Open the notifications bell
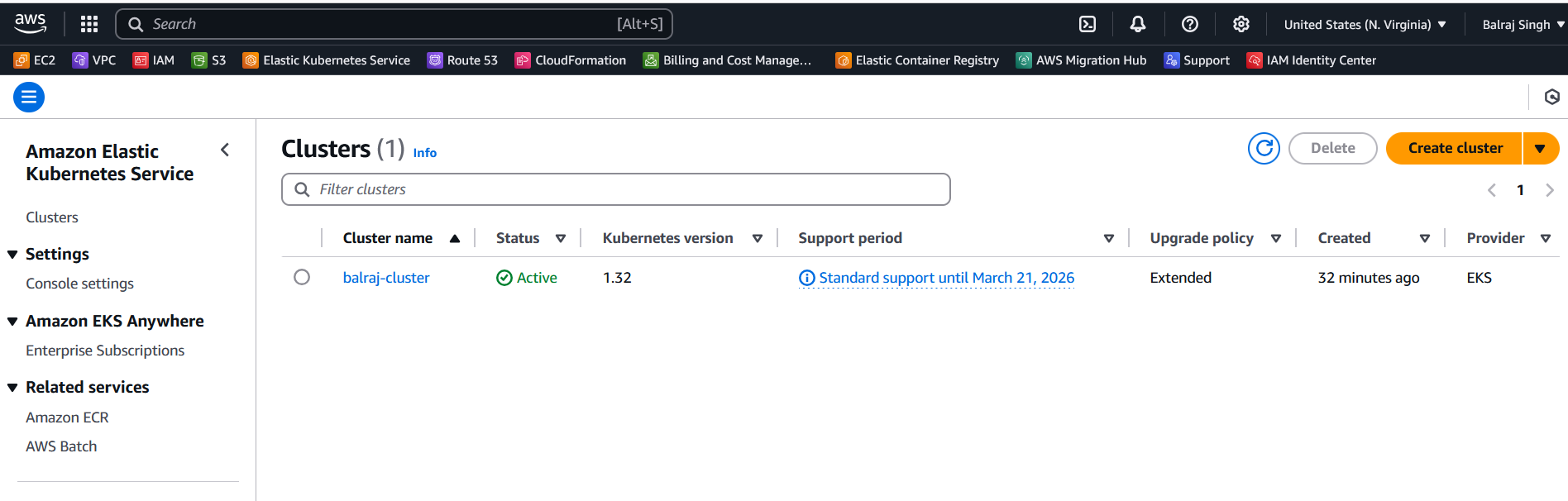The image size is (1568, 501). (x=1138, y=24)
